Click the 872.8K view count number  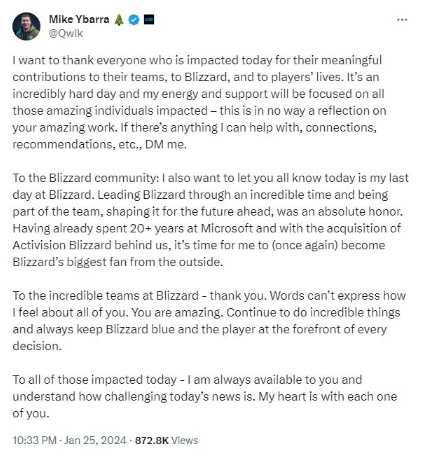point(152,440)
